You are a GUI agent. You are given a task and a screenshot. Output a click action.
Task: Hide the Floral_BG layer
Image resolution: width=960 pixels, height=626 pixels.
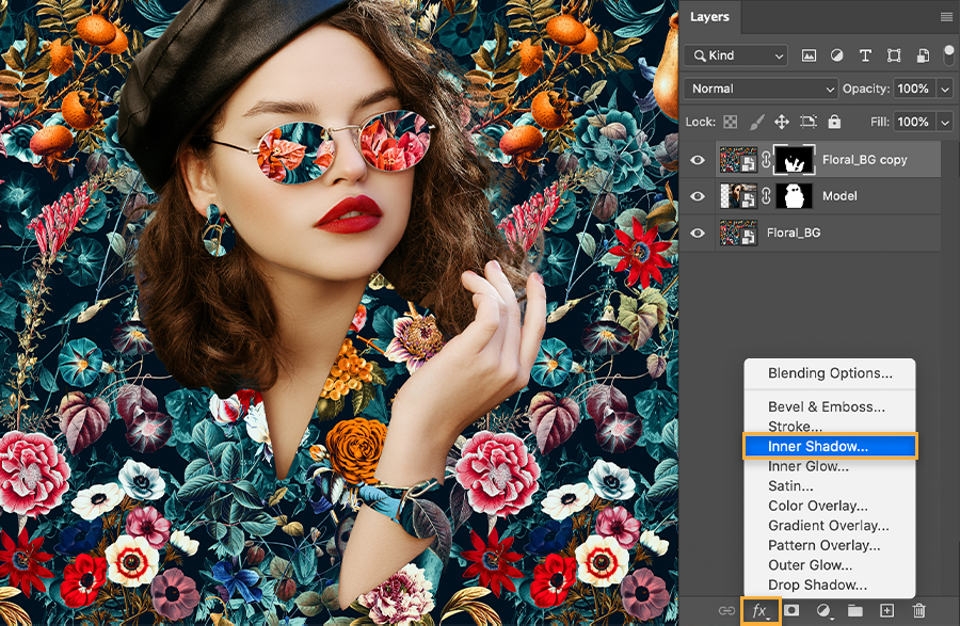coord(698,232)
